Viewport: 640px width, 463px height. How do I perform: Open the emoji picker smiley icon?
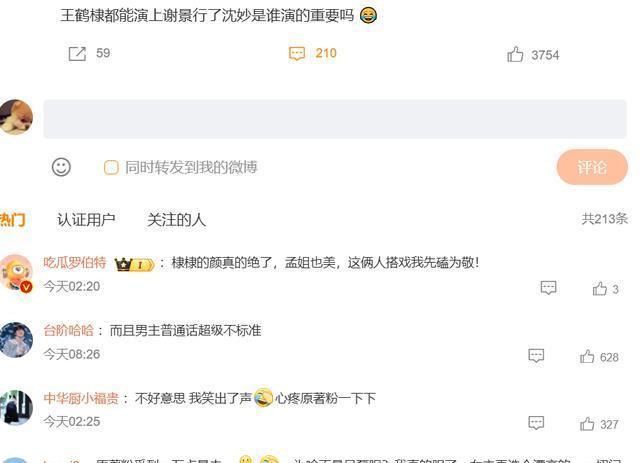click(61, 167)
